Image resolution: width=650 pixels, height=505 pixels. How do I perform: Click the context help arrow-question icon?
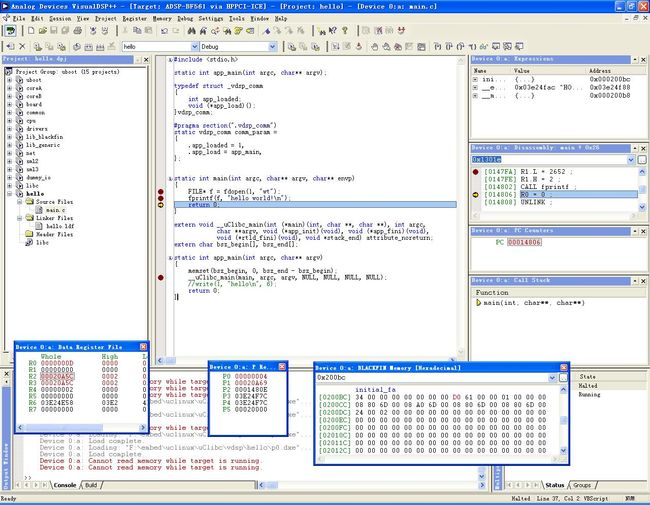(x=333, y=31)
